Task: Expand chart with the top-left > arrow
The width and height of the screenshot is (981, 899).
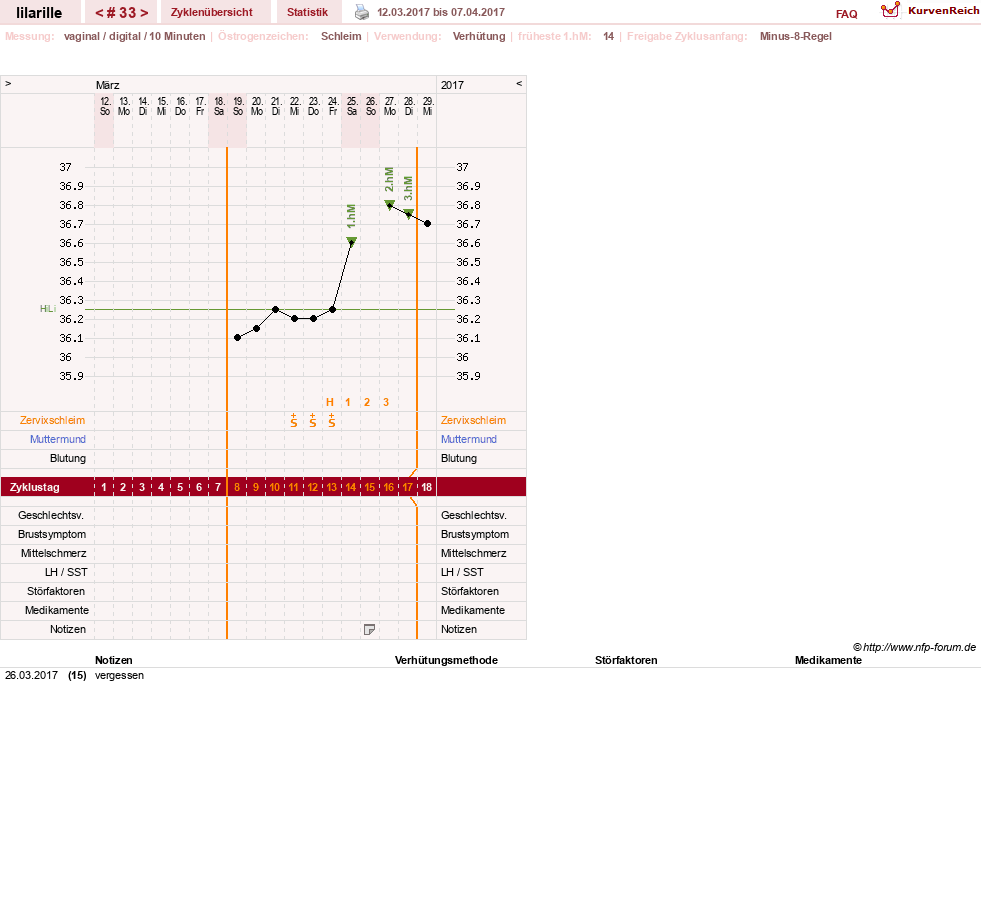Action: 8,84
